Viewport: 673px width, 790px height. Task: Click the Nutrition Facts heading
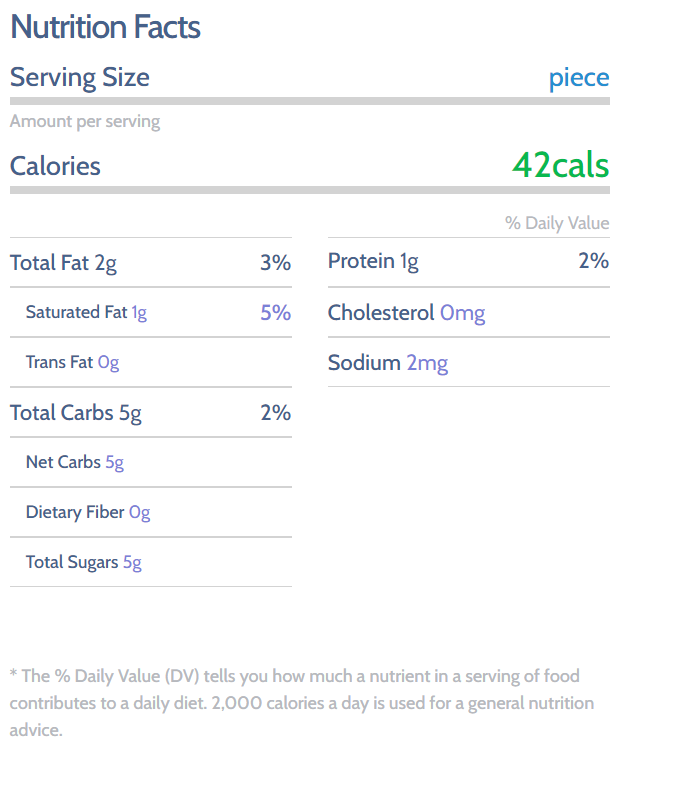point(105,27)
